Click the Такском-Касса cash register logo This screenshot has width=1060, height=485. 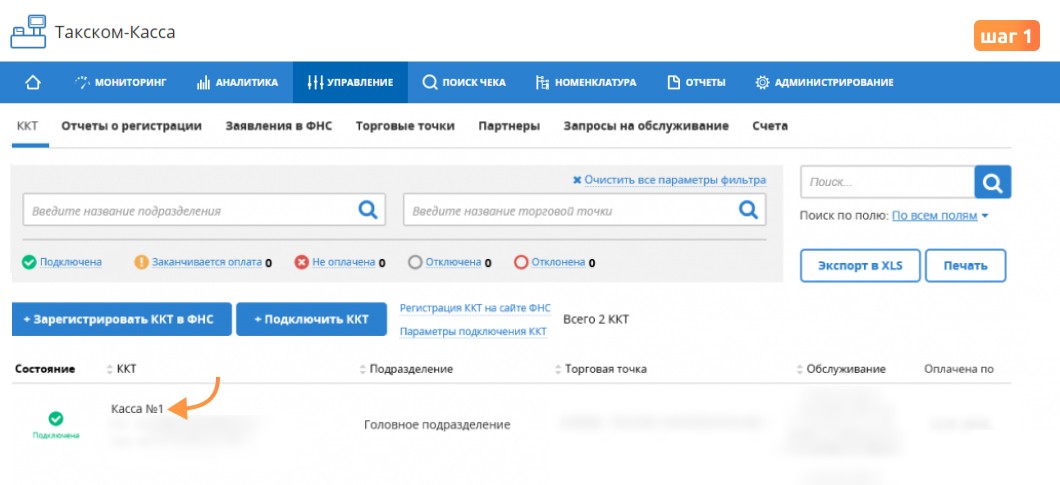click(28, 31)
